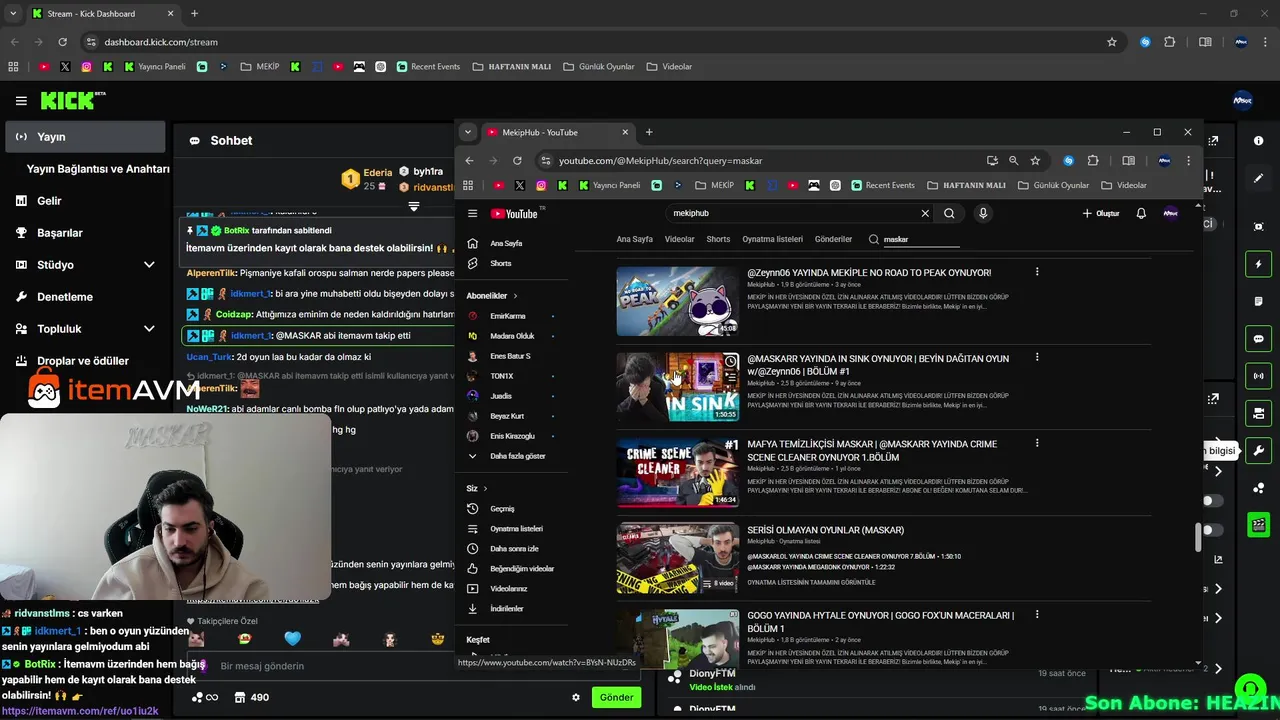Open YouTube account avatar menu
Viewport: 1280px width, 720px height.
tap(1171, 213)
